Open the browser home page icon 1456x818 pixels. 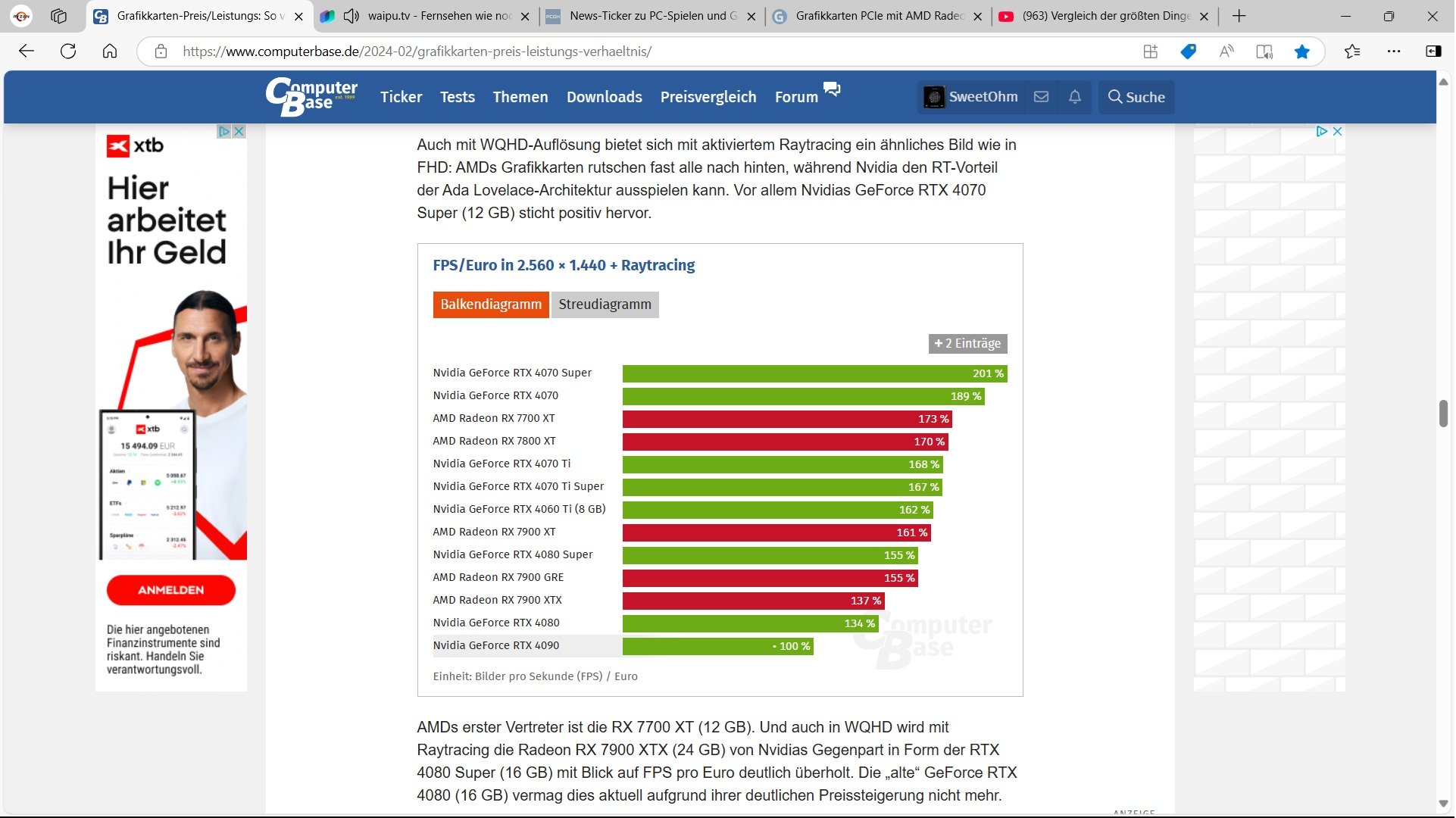pos(110,52)
